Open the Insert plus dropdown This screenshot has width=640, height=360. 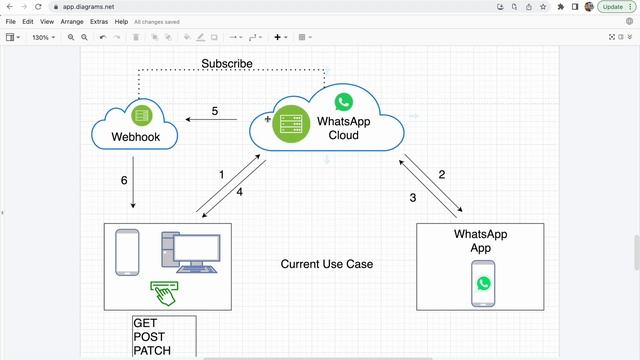pos(280,37)
